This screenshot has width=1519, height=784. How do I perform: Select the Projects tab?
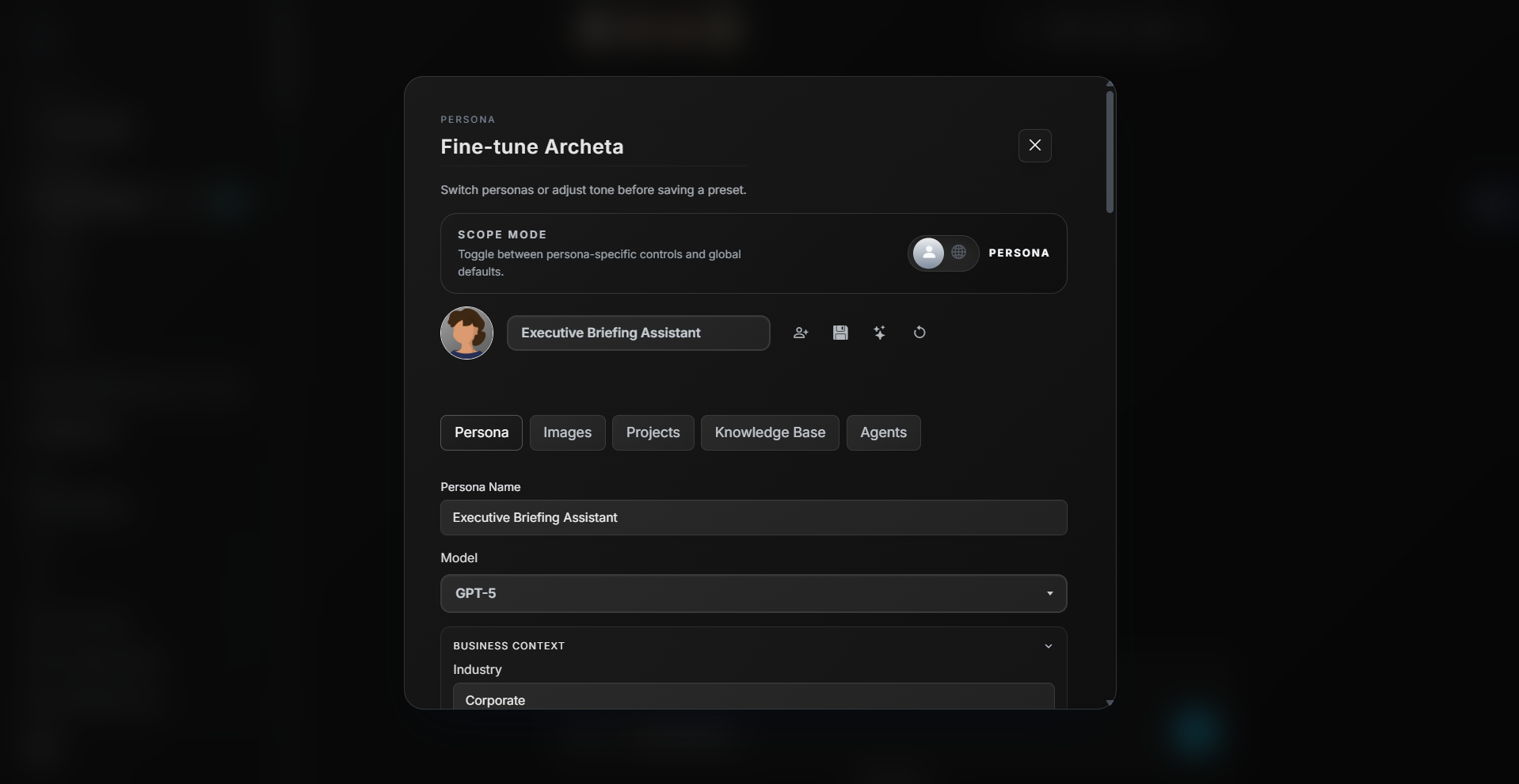(653, 432)
